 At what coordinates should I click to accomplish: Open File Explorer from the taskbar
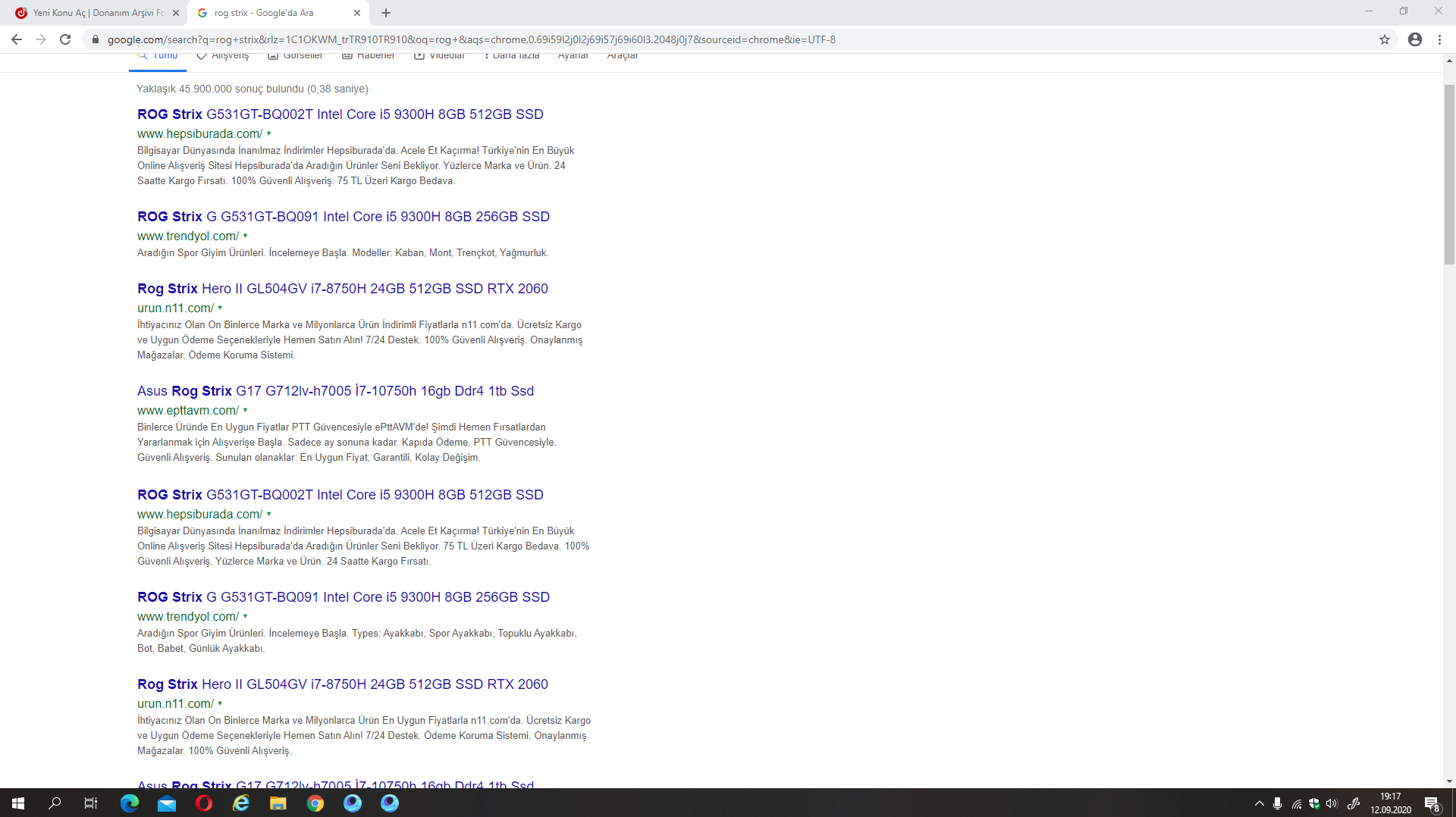coord(278,803)
